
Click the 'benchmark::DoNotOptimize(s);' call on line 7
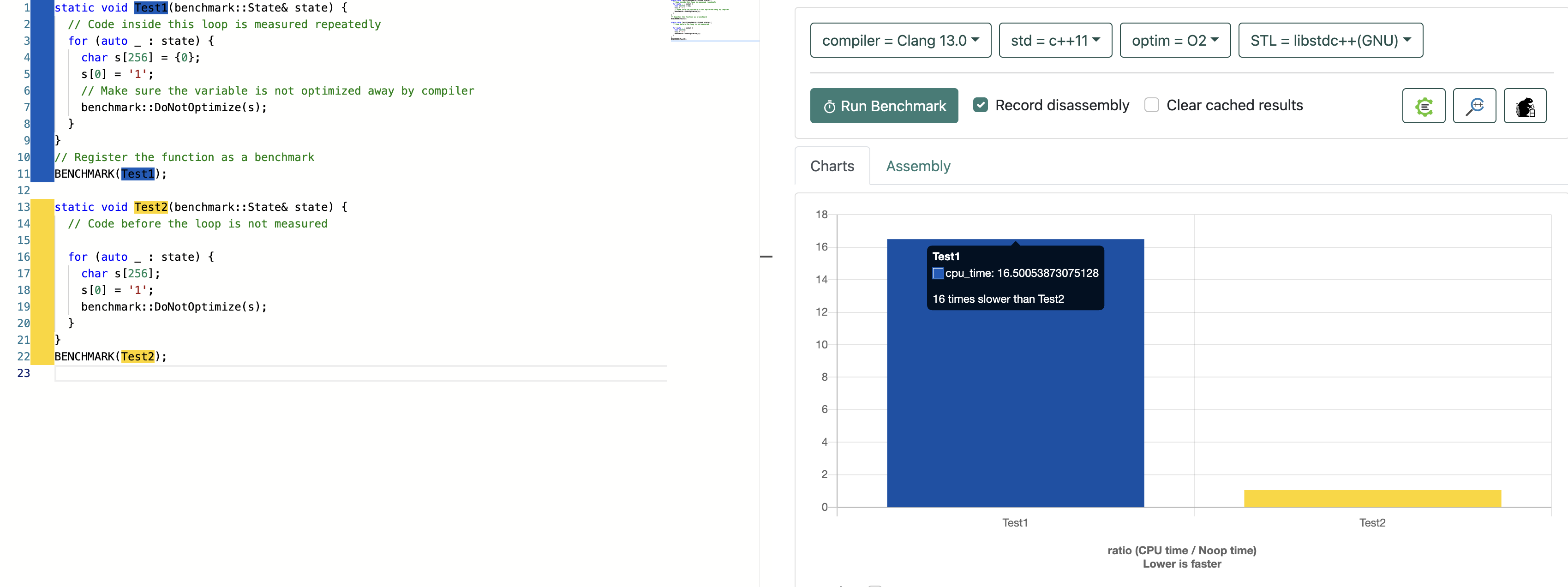[x=174, y=108]
